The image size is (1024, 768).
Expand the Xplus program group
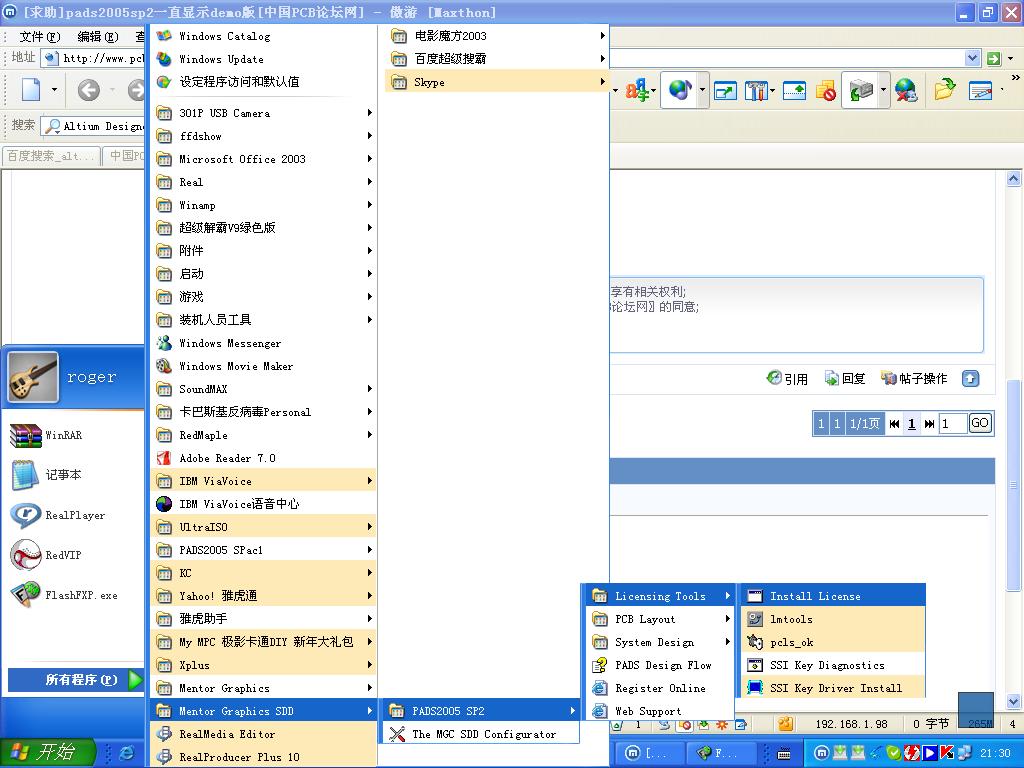tap(264, 665)
